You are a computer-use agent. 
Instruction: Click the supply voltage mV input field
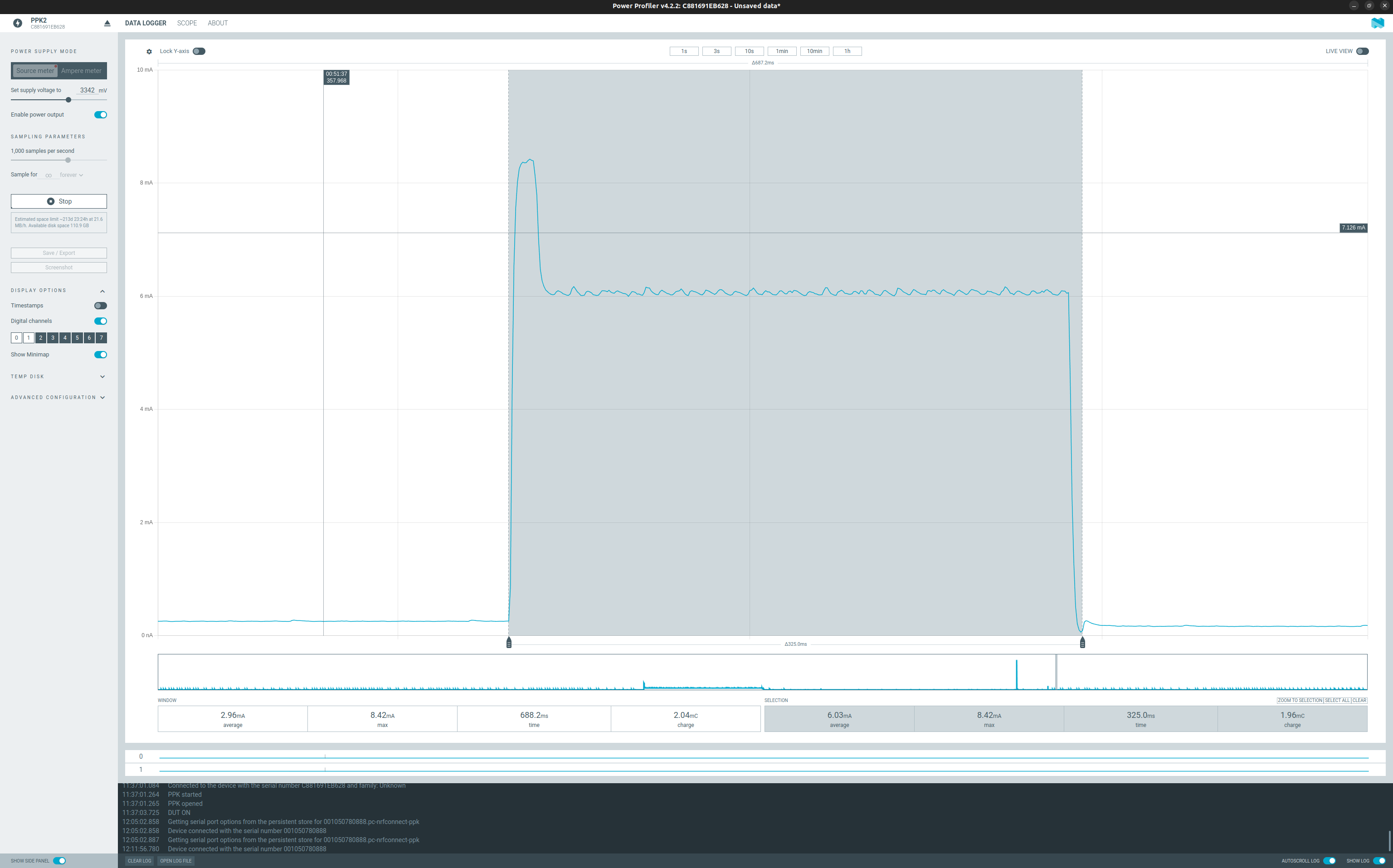point(87,90)
